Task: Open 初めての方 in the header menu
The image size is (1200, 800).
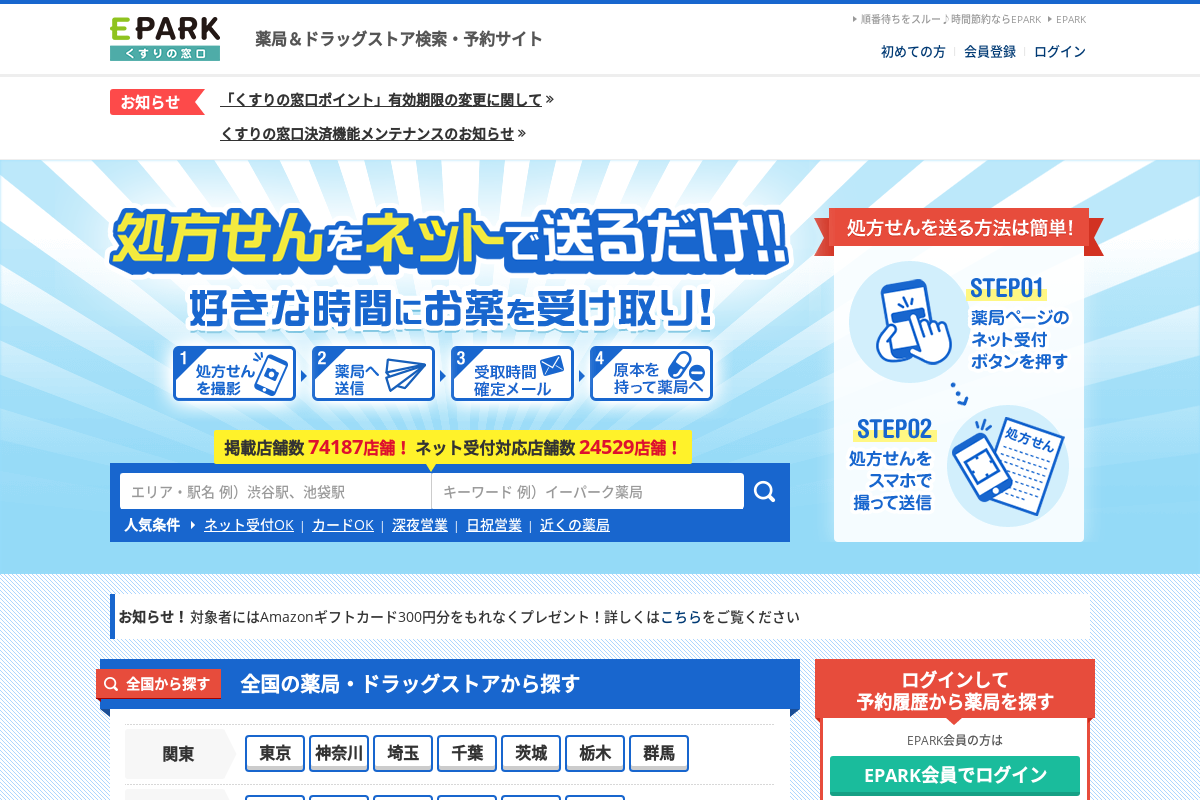Action: pos(913,52)
